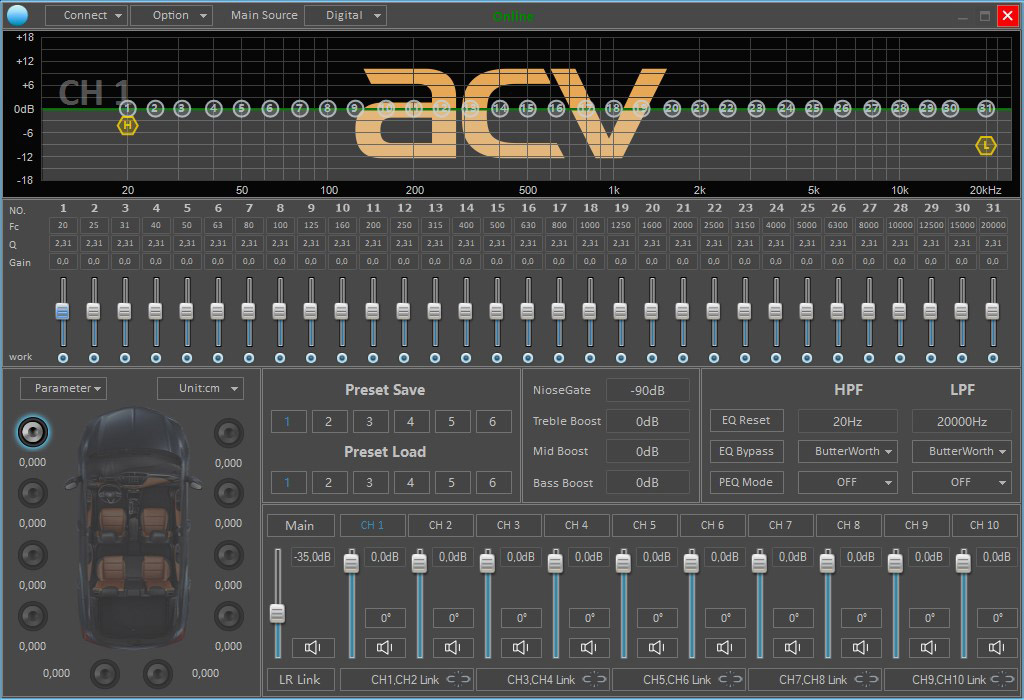Click Preset Save slot 6
The width and height of the screenshot is (1024, 700).
pyautogui.click(x=493, y=421)
